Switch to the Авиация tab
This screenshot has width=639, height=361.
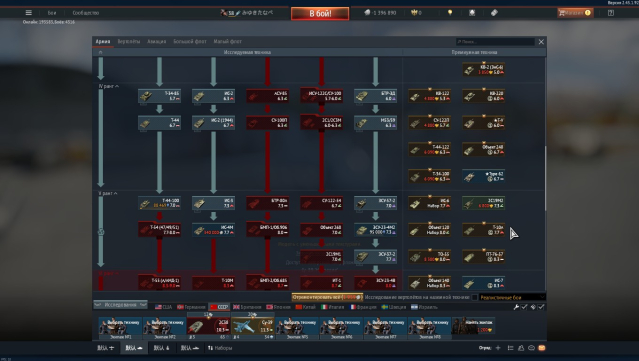[x=156, y=41]
